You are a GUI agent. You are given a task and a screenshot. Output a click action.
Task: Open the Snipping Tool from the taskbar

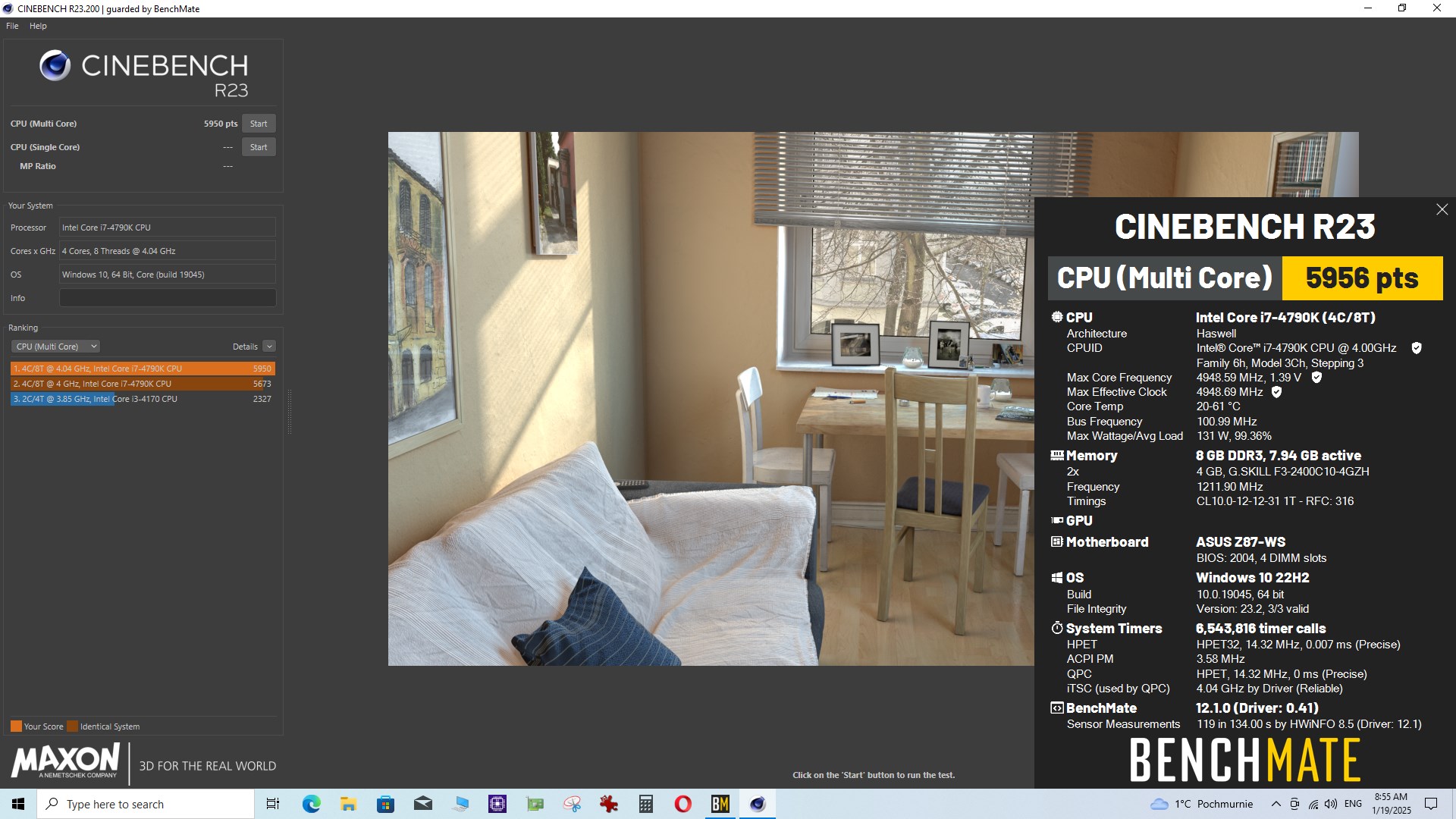point(572,804)
